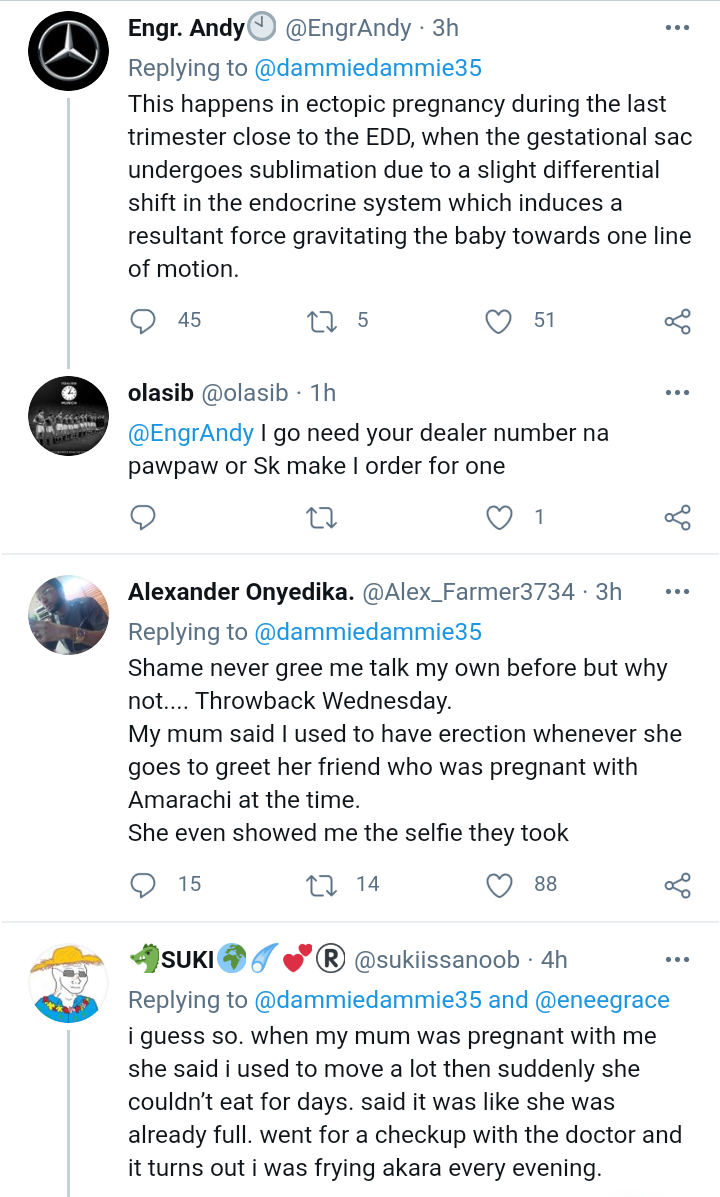
Task: Reply to Alexander Onyedika's tweet
Action: click(x=144, y=884)
